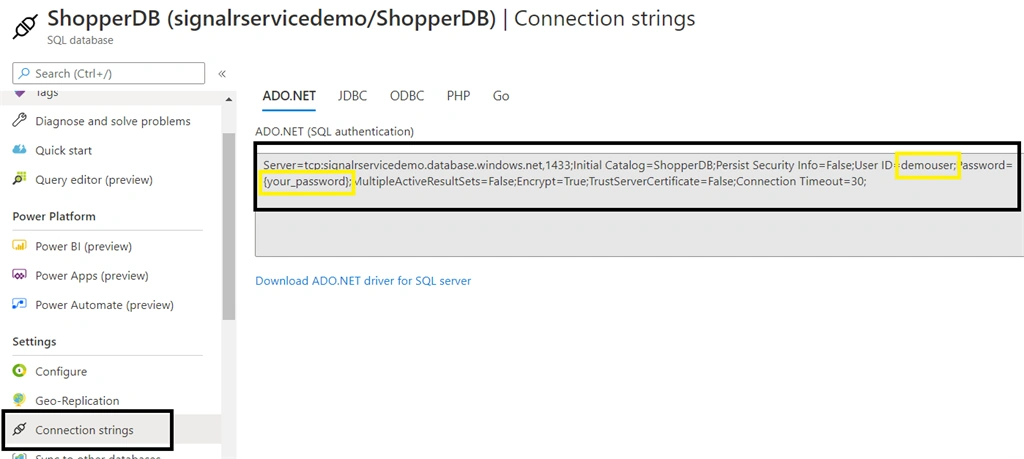The height and width of the screenshot is (459, 1024).
Task: Click the 'demouser' user ID text
Action: 928,165
